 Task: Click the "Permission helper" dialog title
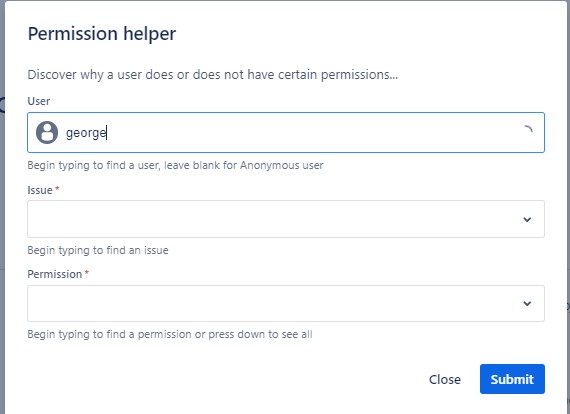click(x=102, y=34)
